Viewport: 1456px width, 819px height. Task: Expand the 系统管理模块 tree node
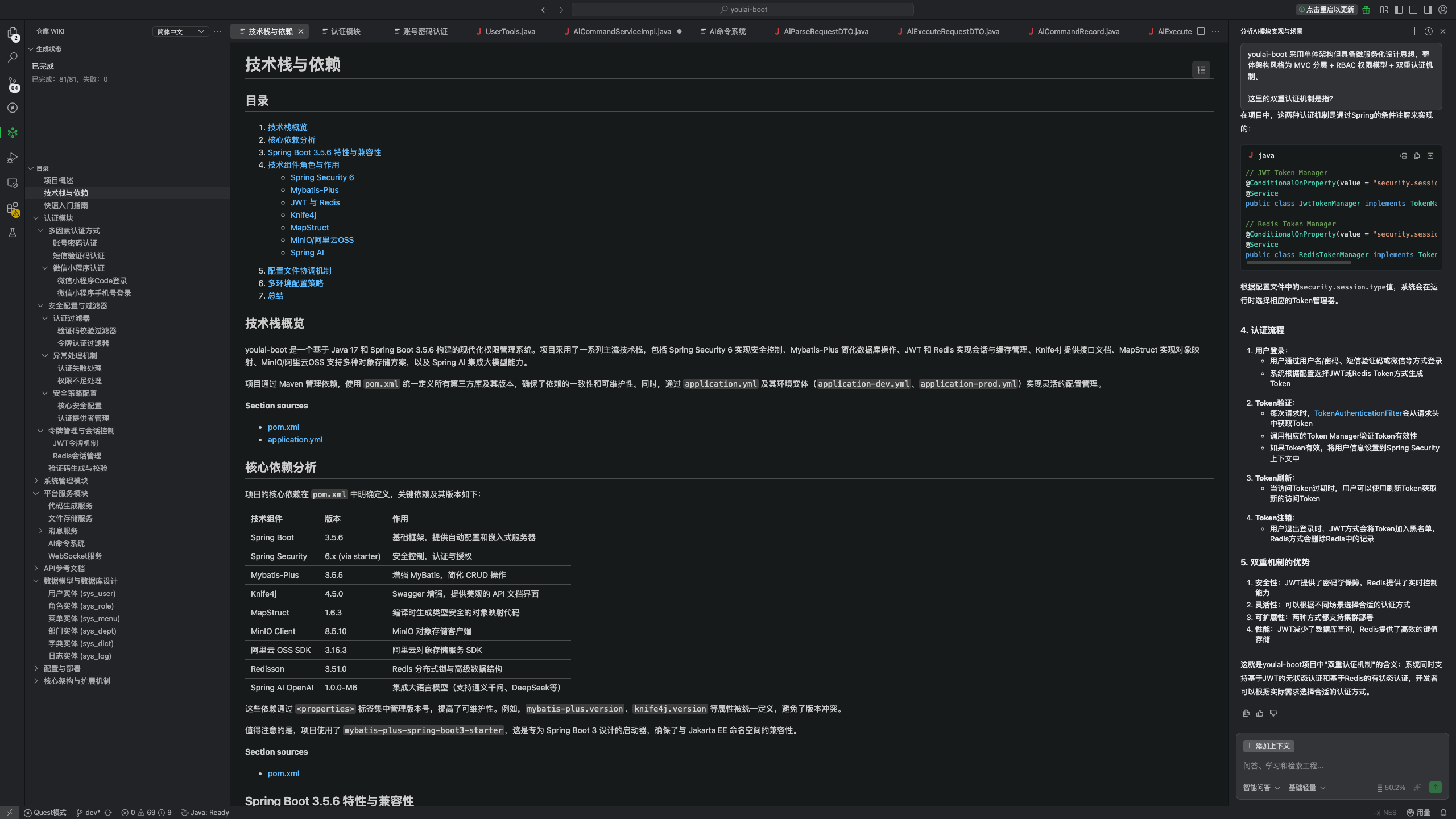point(66,481)
